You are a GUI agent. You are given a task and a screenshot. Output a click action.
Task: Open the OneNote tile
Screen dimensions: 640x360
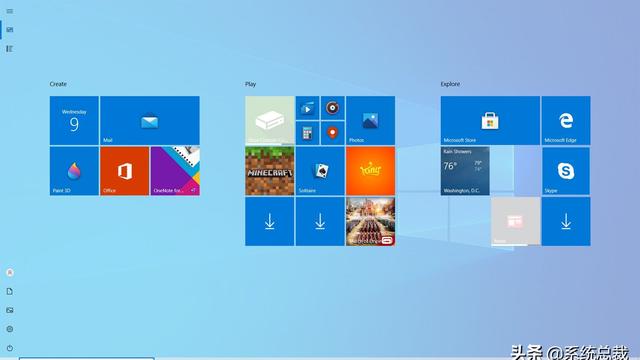pos(175,171)
